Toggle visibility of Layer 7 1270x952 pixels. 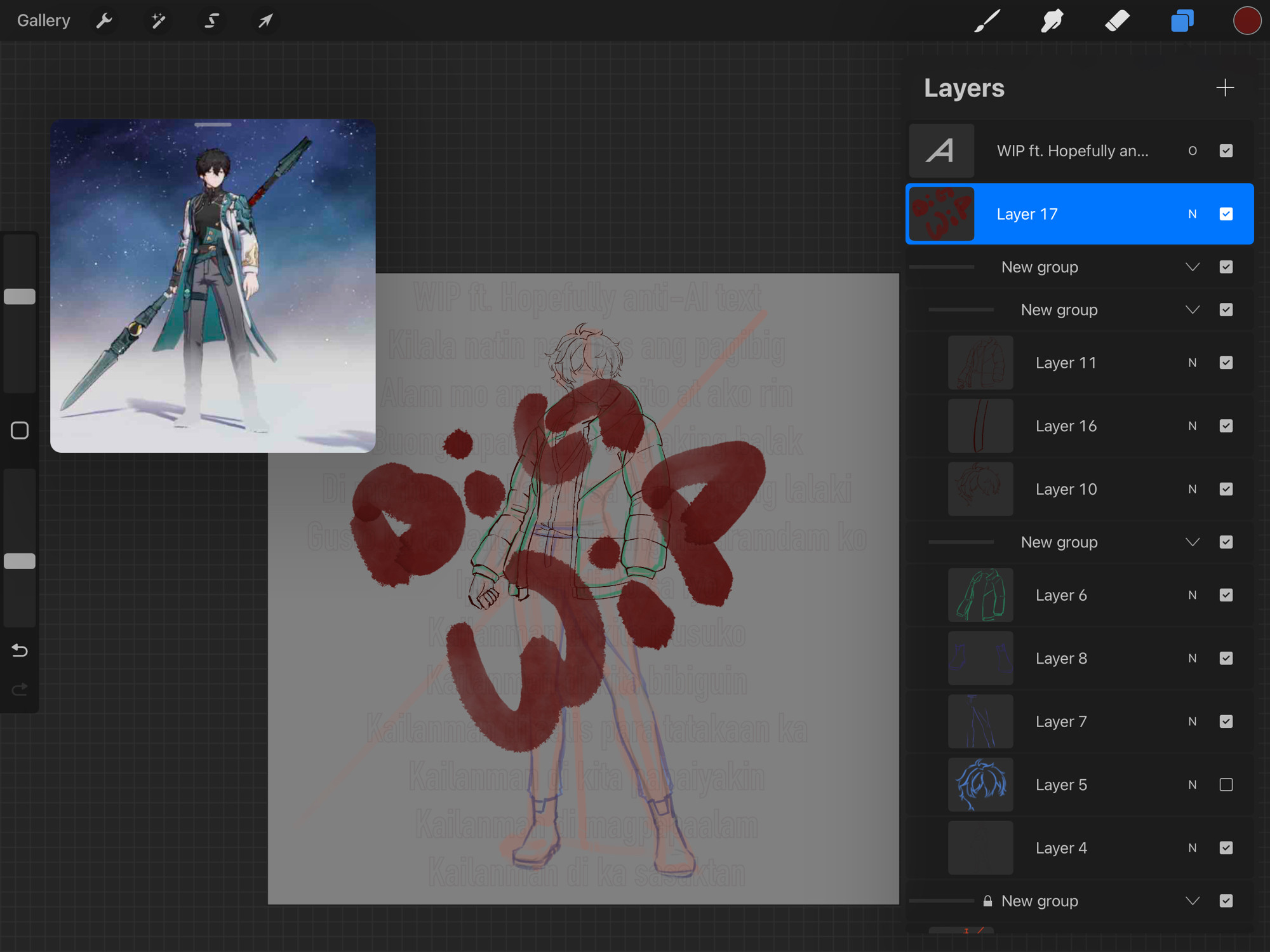pos(1226,721)
